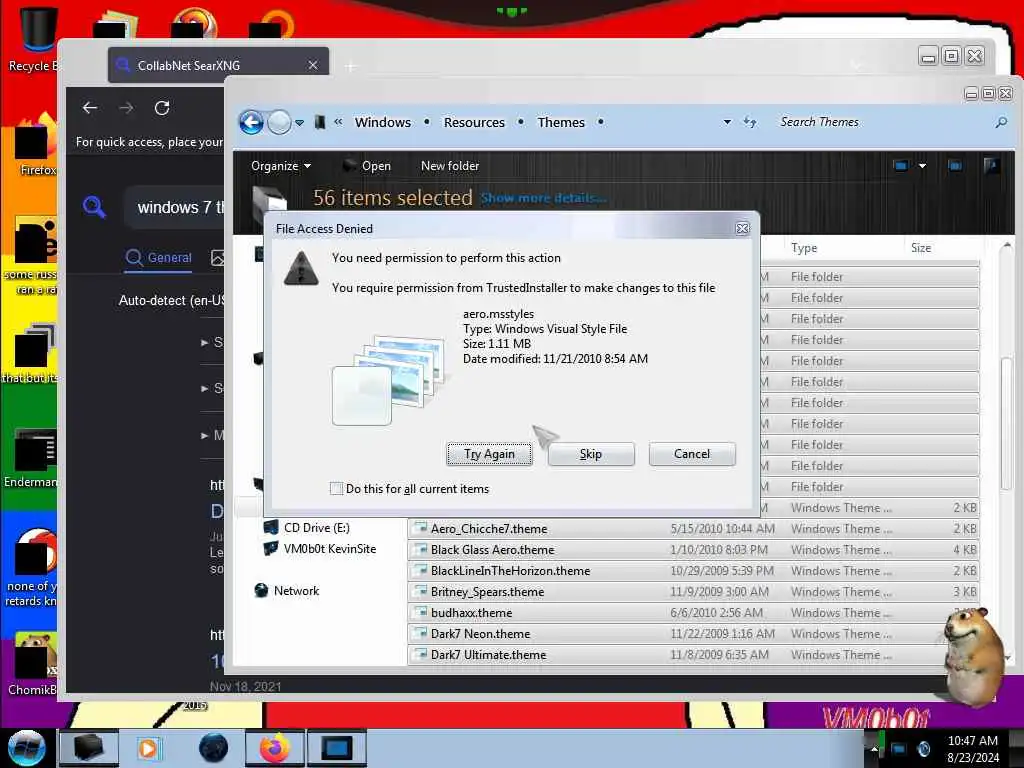This screenshot has height=768, width=1024.
Task: Click the taskbar clock 10:47 AM
Action: 973,749
